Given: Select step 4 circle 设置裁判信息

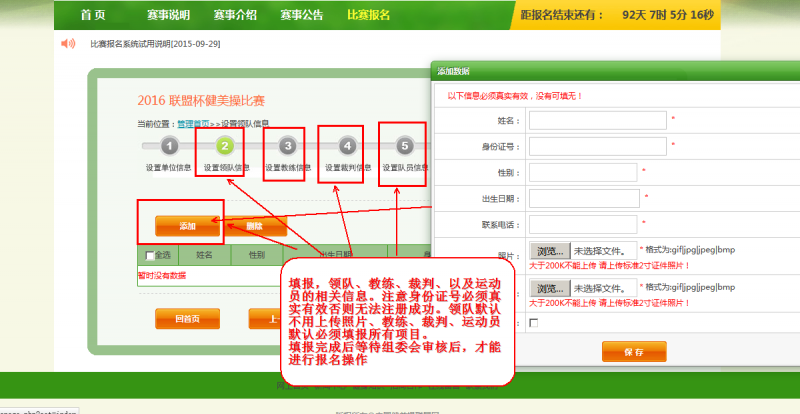Looking at the screenshot, I should 347,146.
